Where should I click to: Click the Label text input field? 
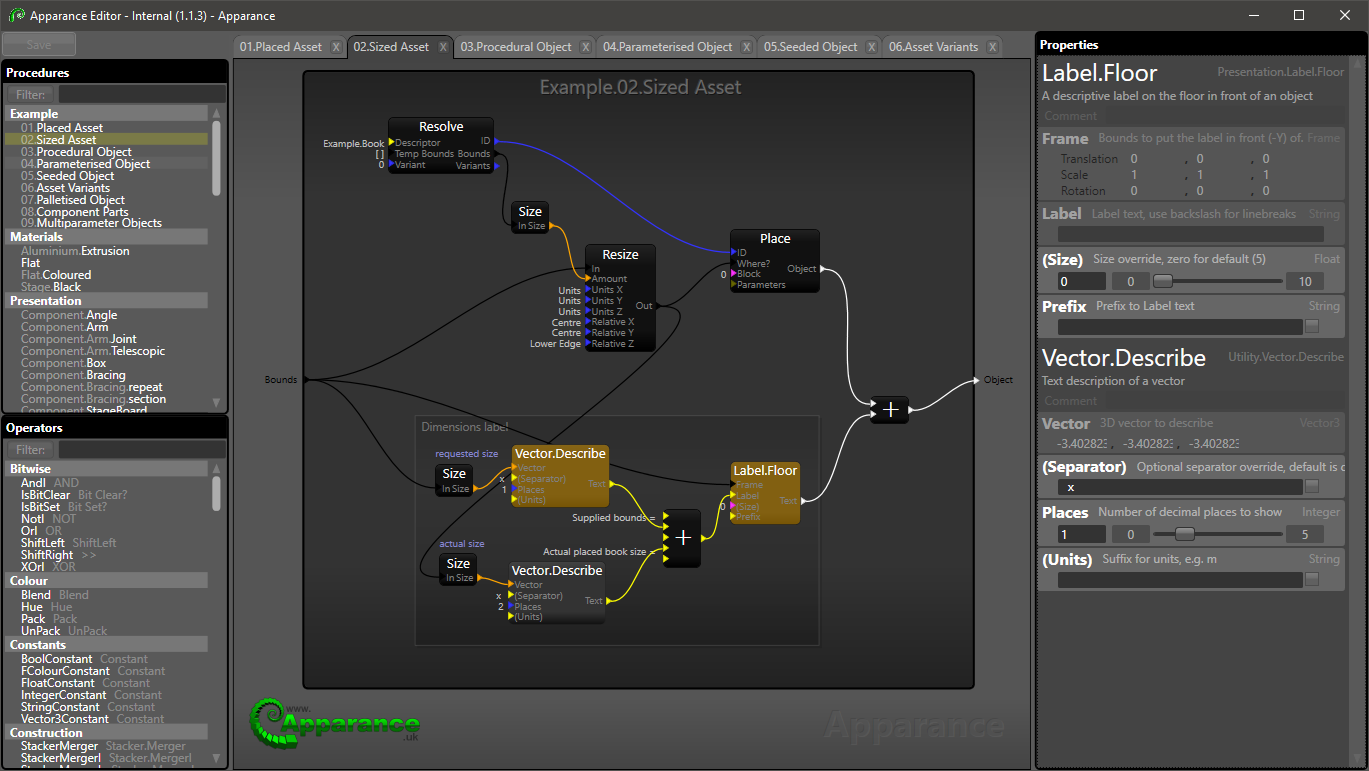pyautogui.click(x=1190, y=234)
